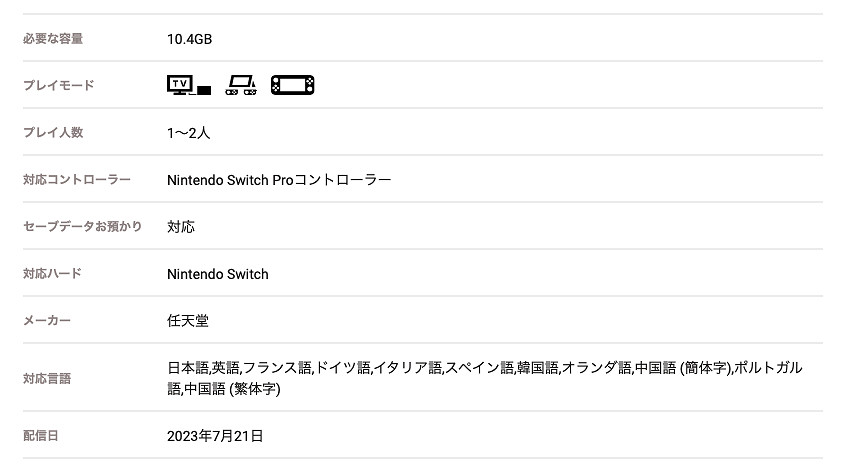This screenshot has width=844, height=464.
Task: Click the handheld mode play icon
Action: [292, 85]
